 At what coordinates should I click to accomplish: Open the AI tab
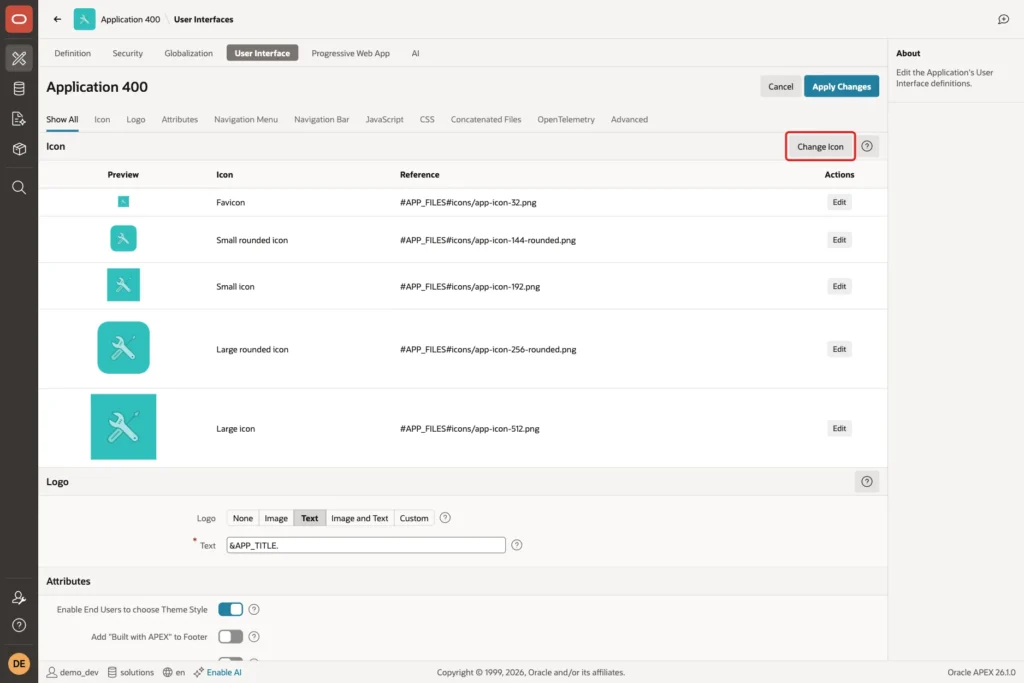[415, 53]
